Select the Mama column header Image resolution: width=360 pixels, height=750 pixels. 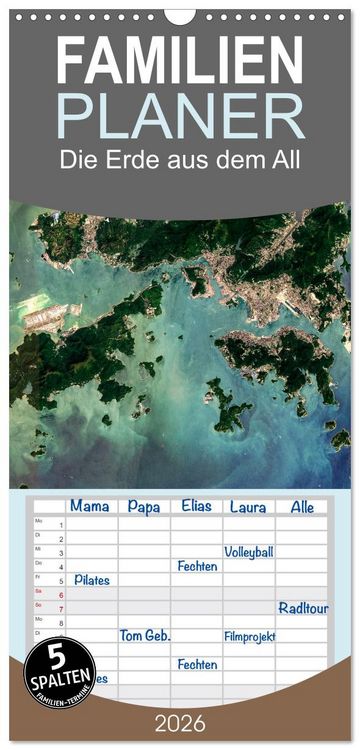pos(90,507)
